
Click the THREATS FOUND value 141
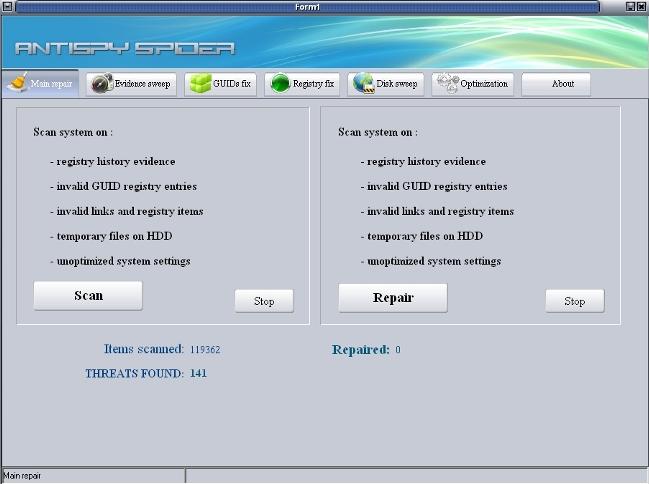(197, 373)
